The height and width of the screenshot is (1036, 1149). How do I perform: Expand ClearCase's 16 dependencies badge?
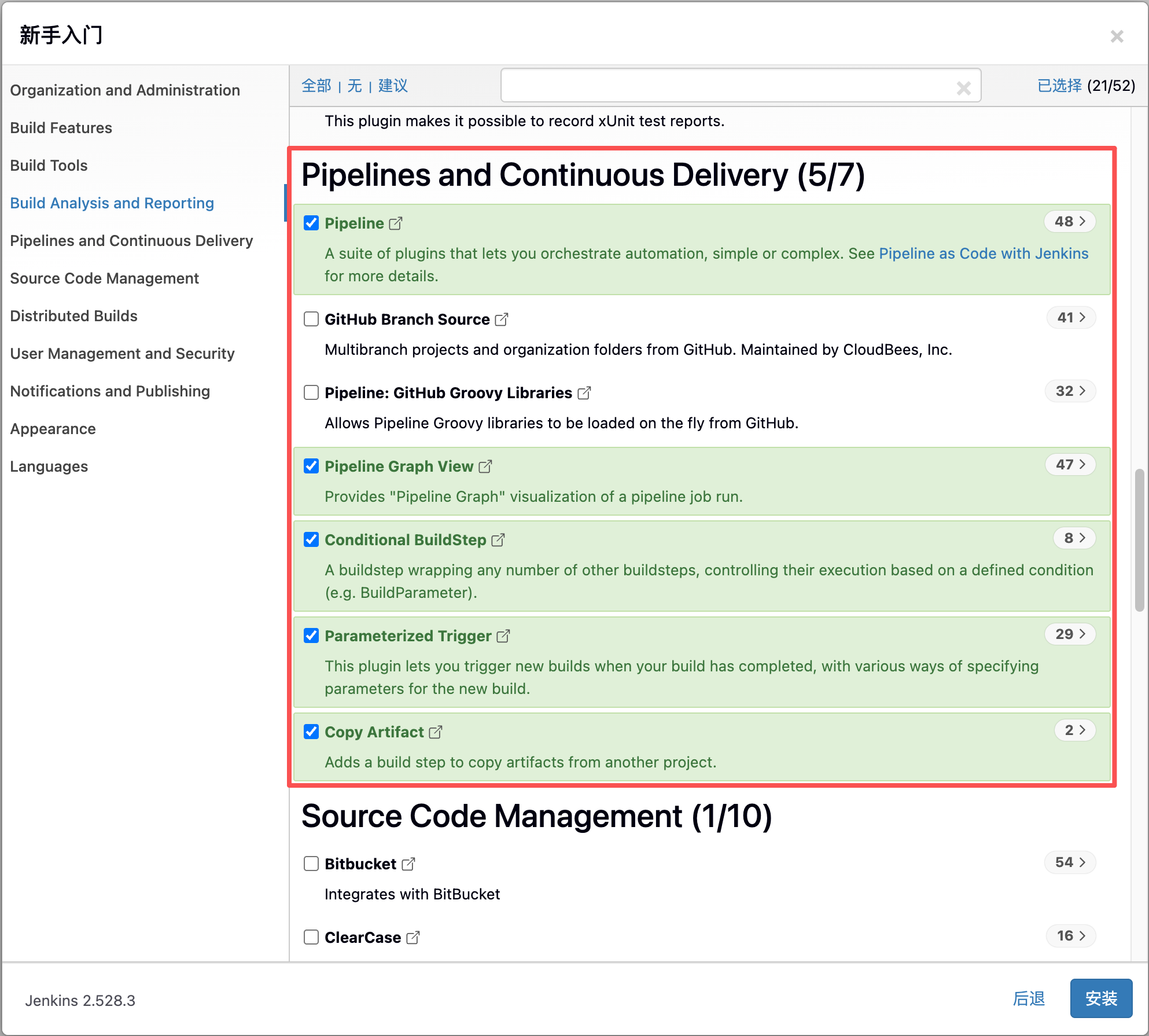pos(1071,936)
